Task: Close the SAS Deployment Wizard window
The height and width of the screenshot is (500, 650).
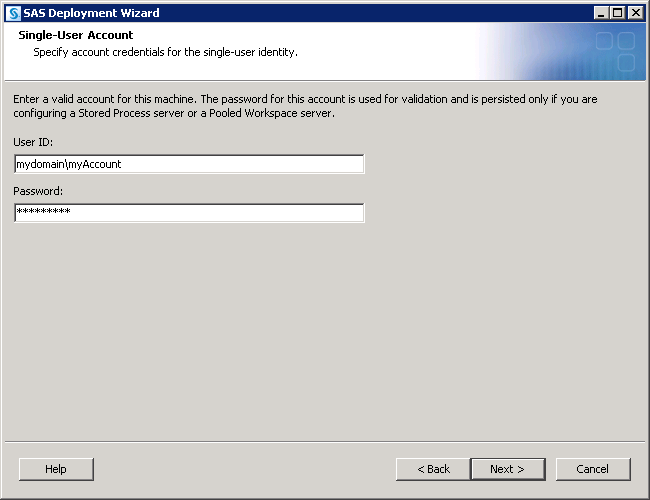Action: pyautogui.click(x=635, y=13)
